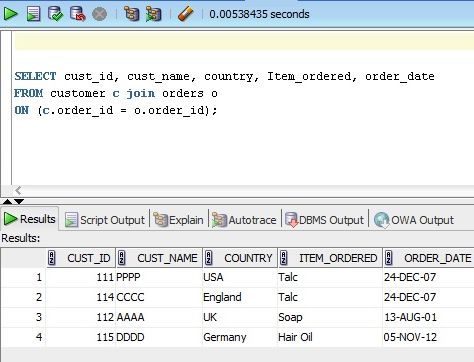This screenshot has height=362, width=474.
Task: Click the Explain Plan toolbar icon
Action: [131, 14]
